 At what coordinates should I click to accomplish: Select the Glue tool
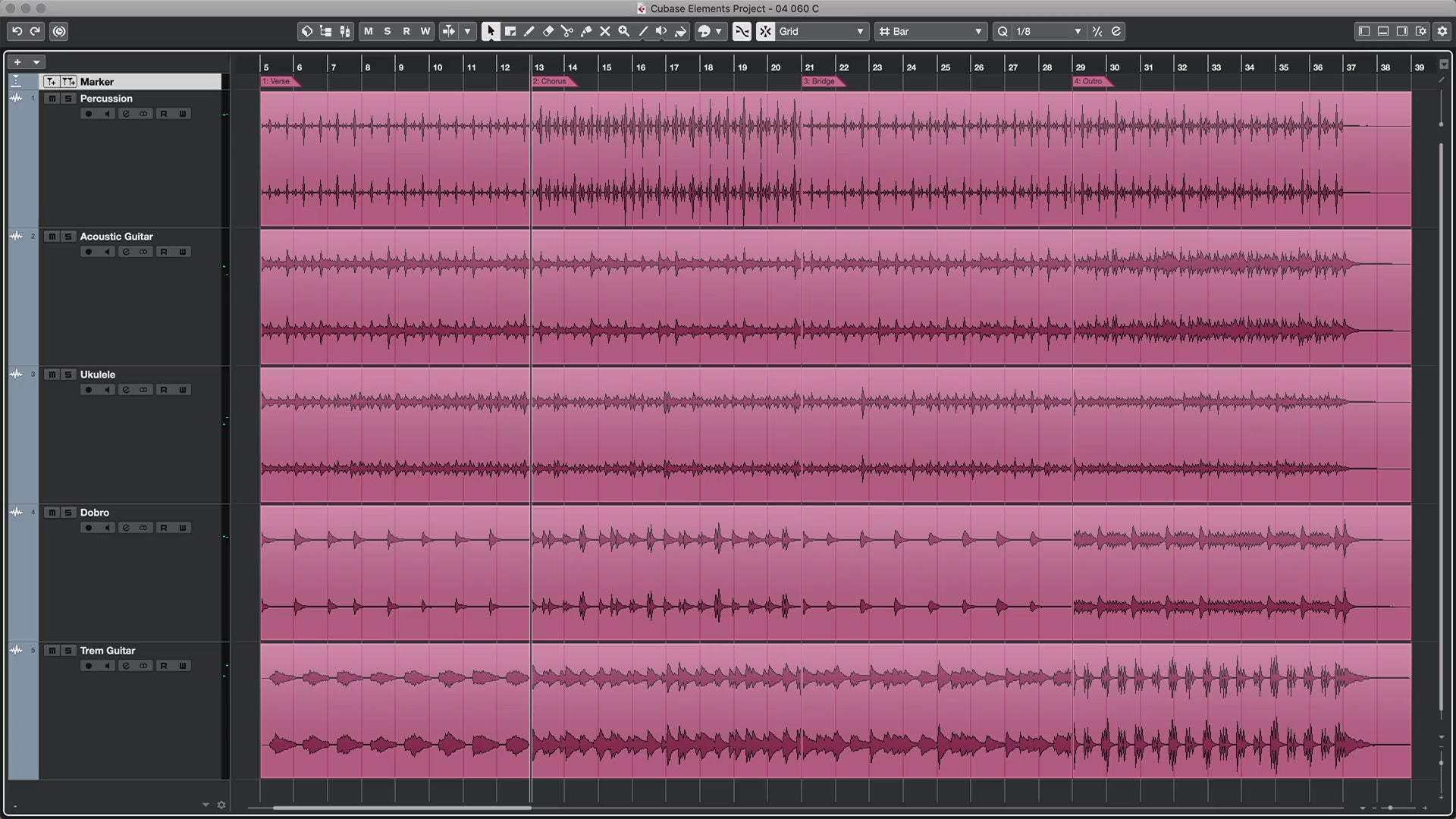pos(585,31)
